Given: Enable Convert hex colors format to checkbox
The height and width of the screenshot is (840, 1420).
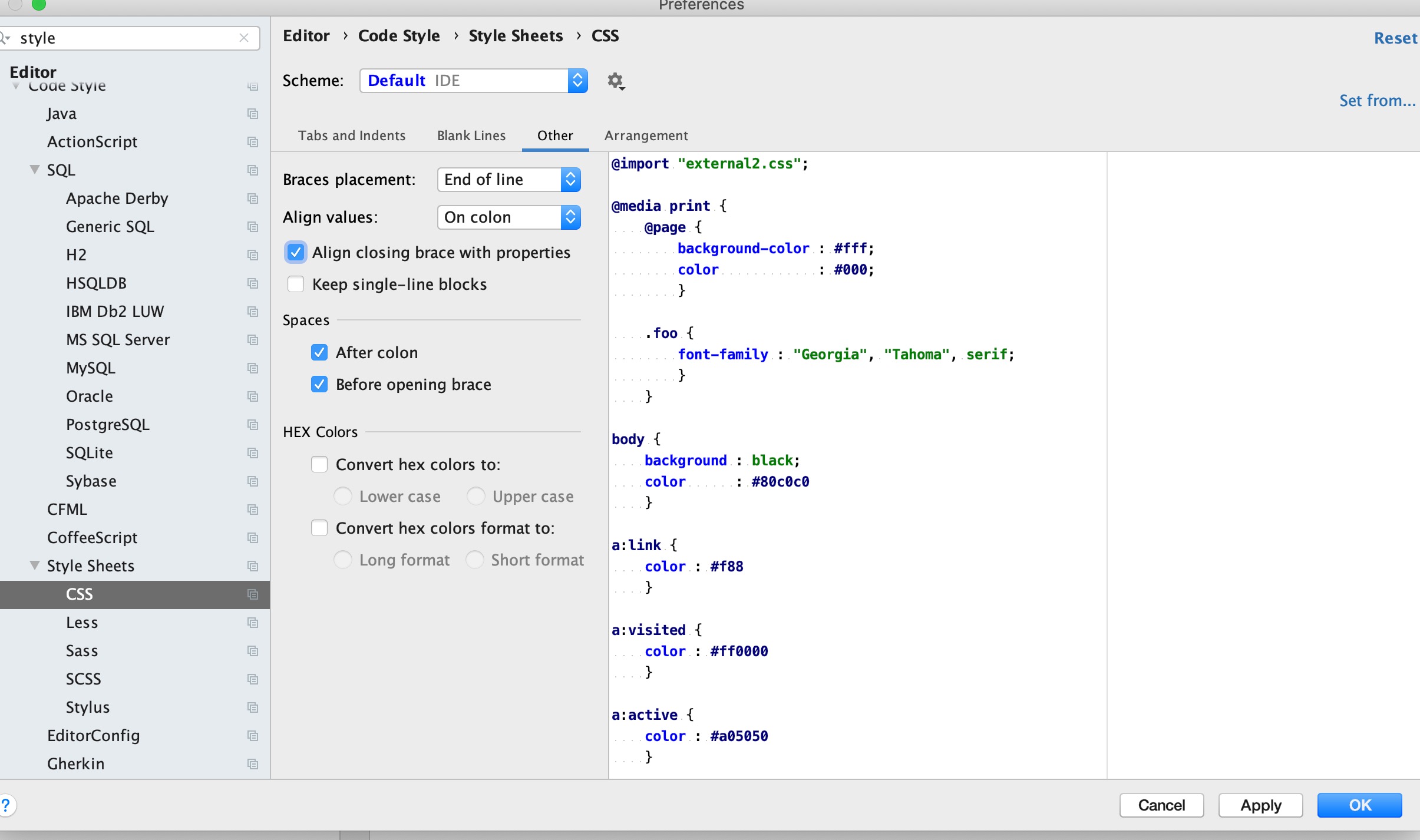Looking at the screenshot, I should 319,528.
